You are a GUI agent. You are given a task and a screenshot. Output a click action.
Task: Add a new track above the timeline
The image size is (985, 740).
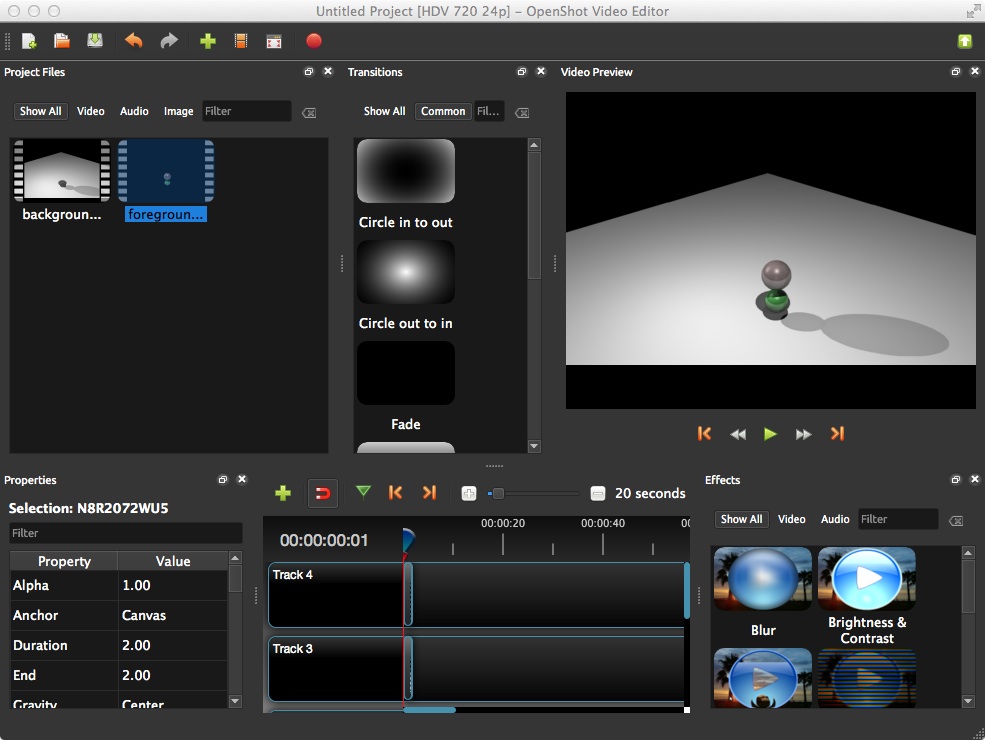(283, 493)
